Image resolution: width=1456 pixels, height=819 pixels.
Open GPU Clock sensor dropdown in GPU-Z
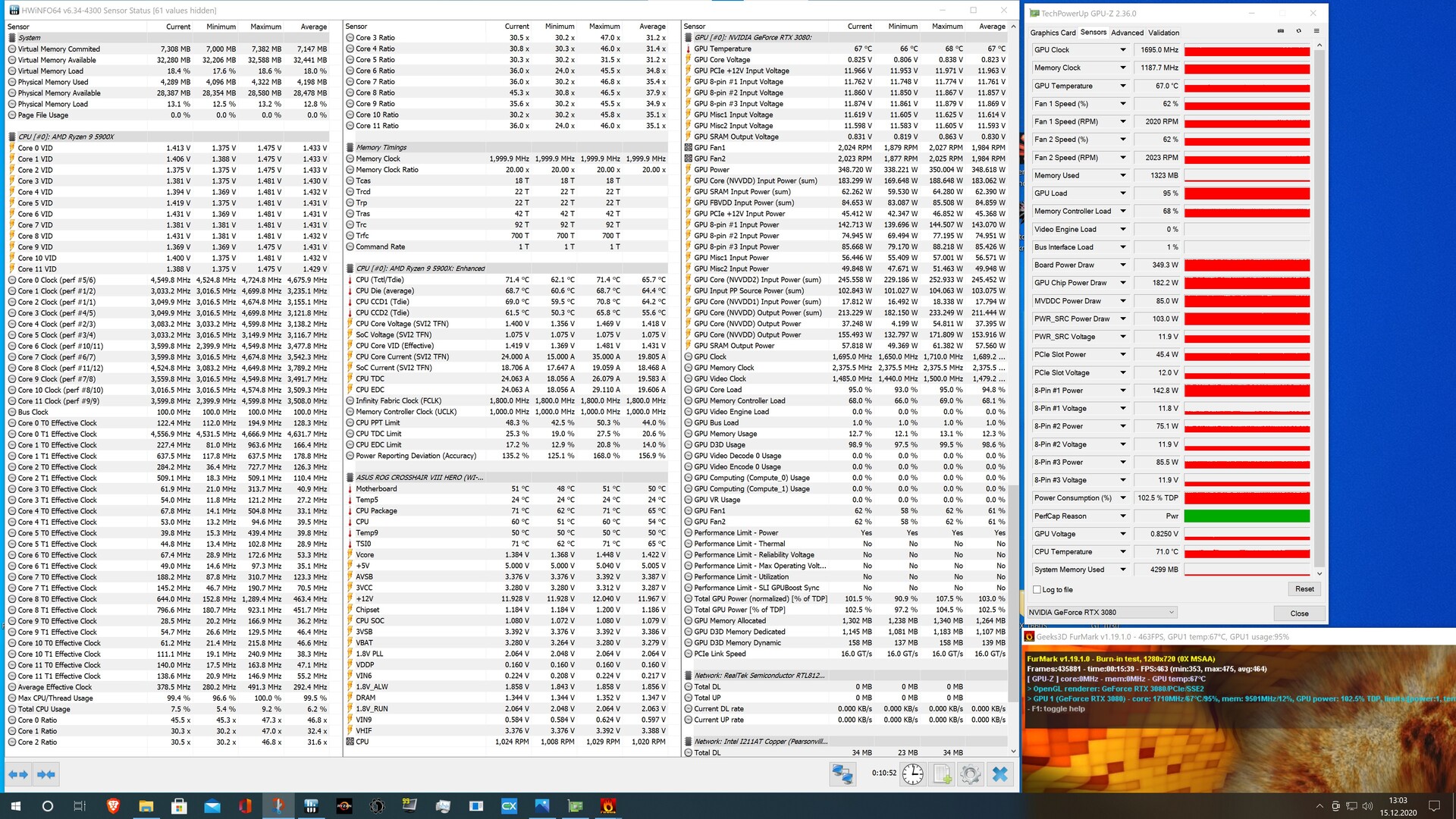pyautogui.click(x=1123, y=50)
